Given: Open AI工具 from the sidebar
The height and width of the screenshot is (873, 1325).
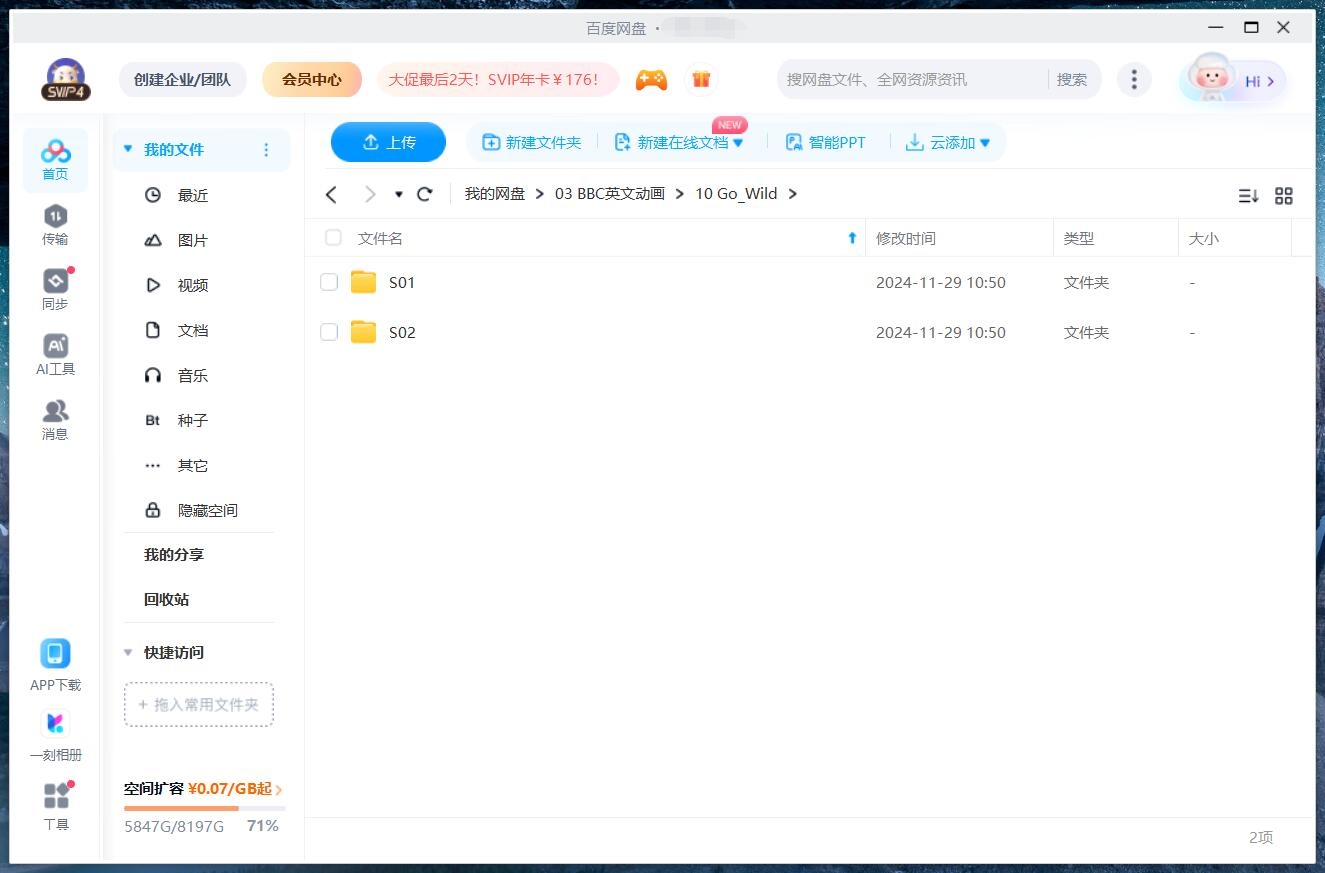Looking at the screenshot, I should [55, 352].
